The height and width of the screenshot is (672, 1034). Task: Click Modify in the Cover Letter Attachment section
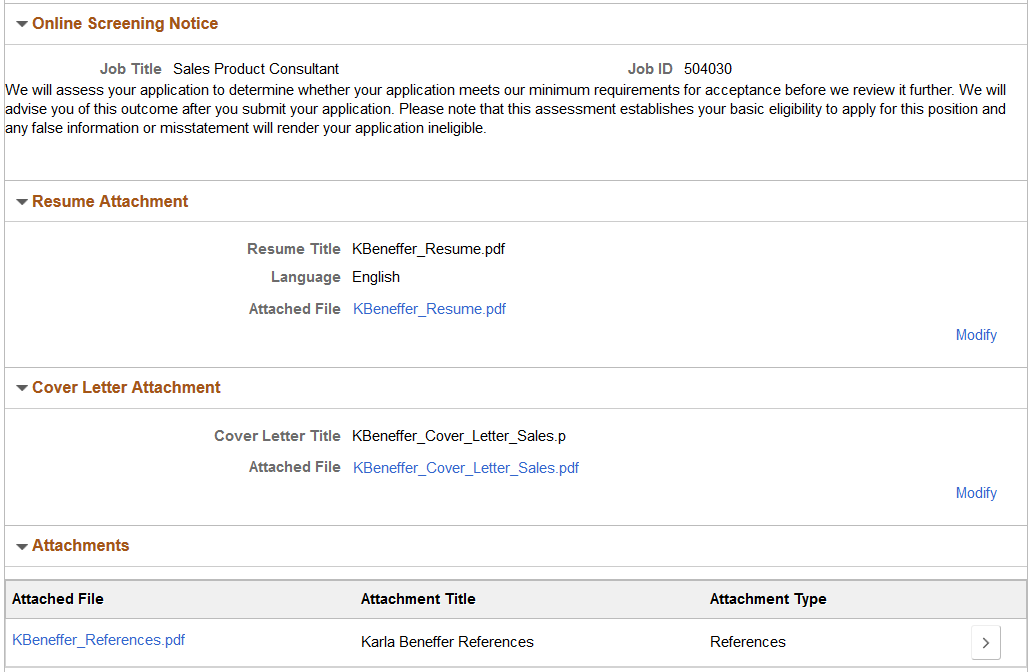975,493
